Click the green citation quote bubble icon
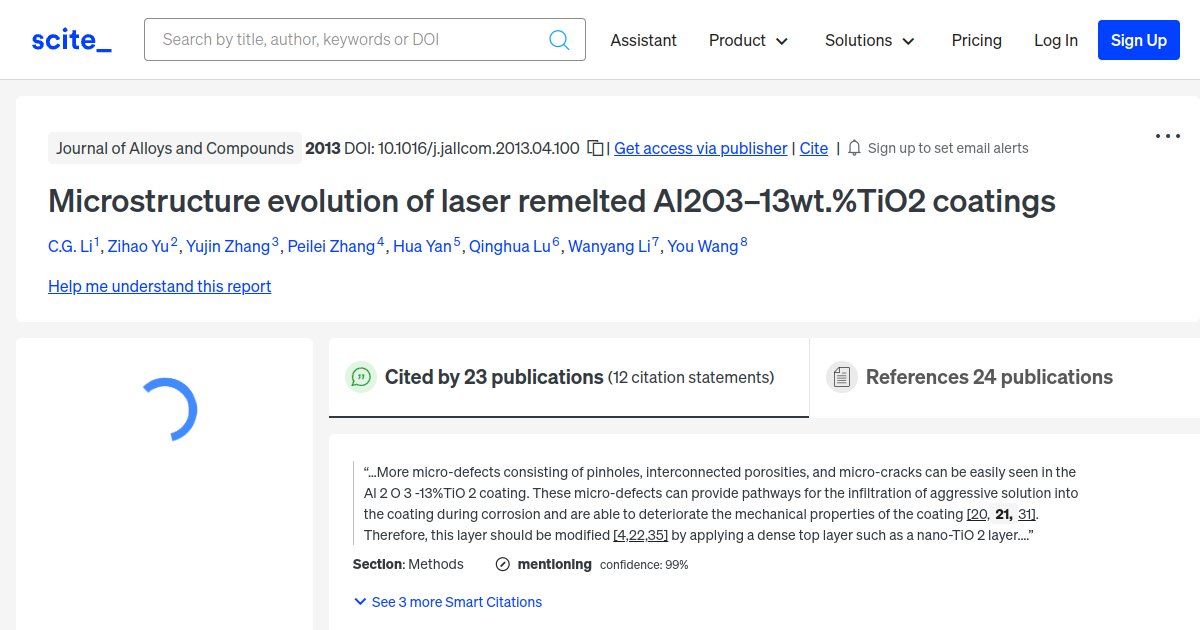The image size is (1200, 630). 360,377
